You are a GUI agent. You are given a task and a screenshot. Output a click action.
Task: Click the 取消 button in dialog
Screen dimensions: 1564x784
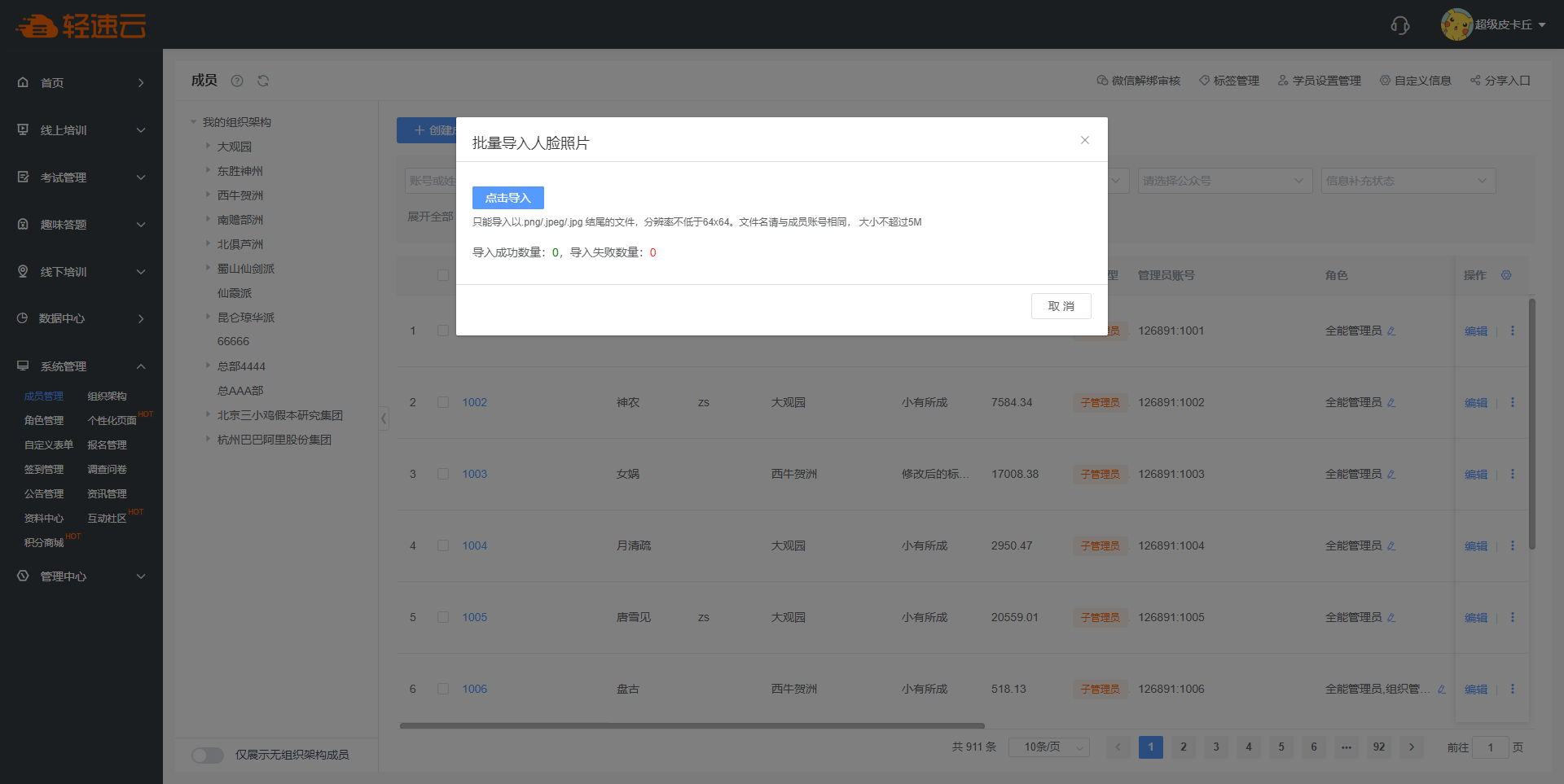[x=1061, y=306]
